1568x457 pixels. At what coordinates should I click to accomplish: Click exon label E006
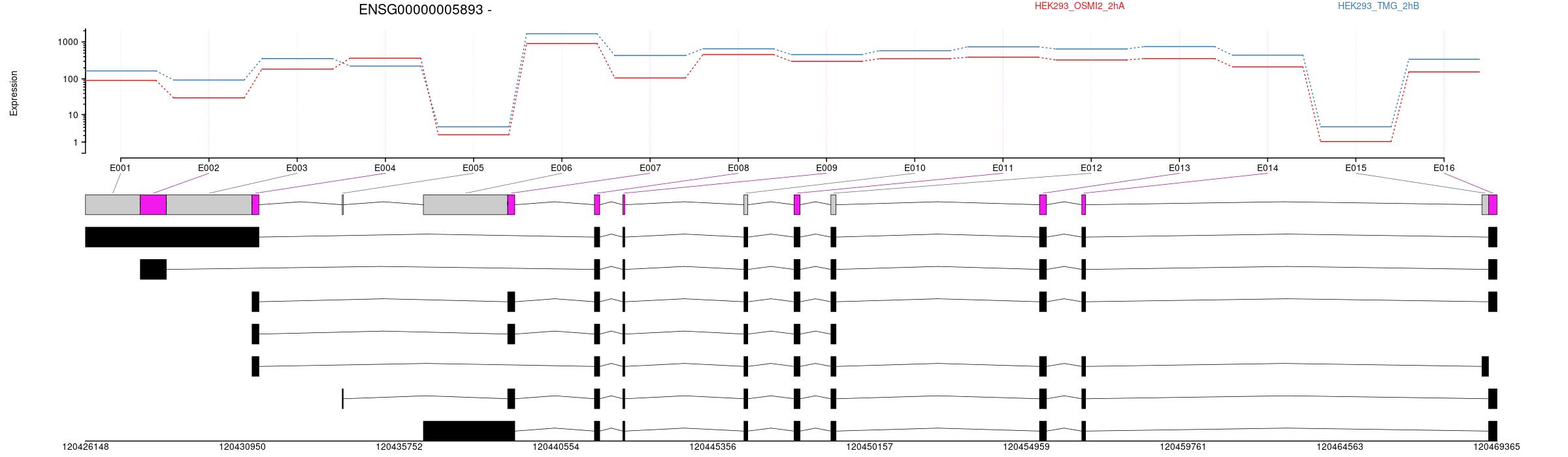[x=561, y=168]
